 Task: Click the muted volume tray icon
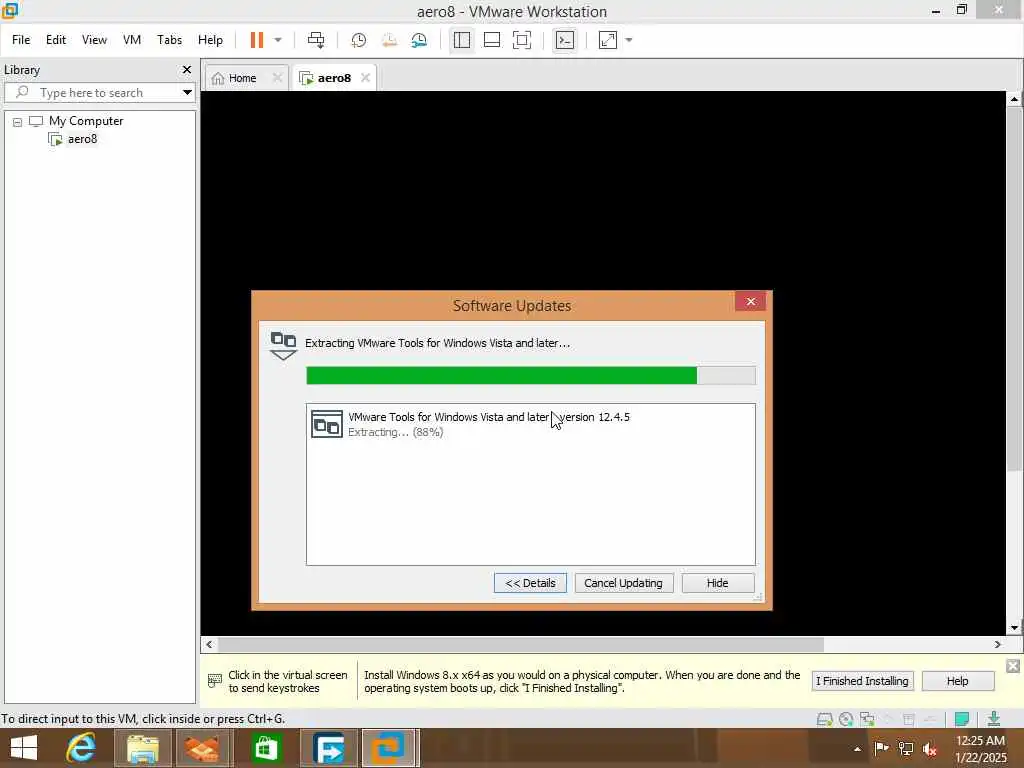(x=930, y=748)
